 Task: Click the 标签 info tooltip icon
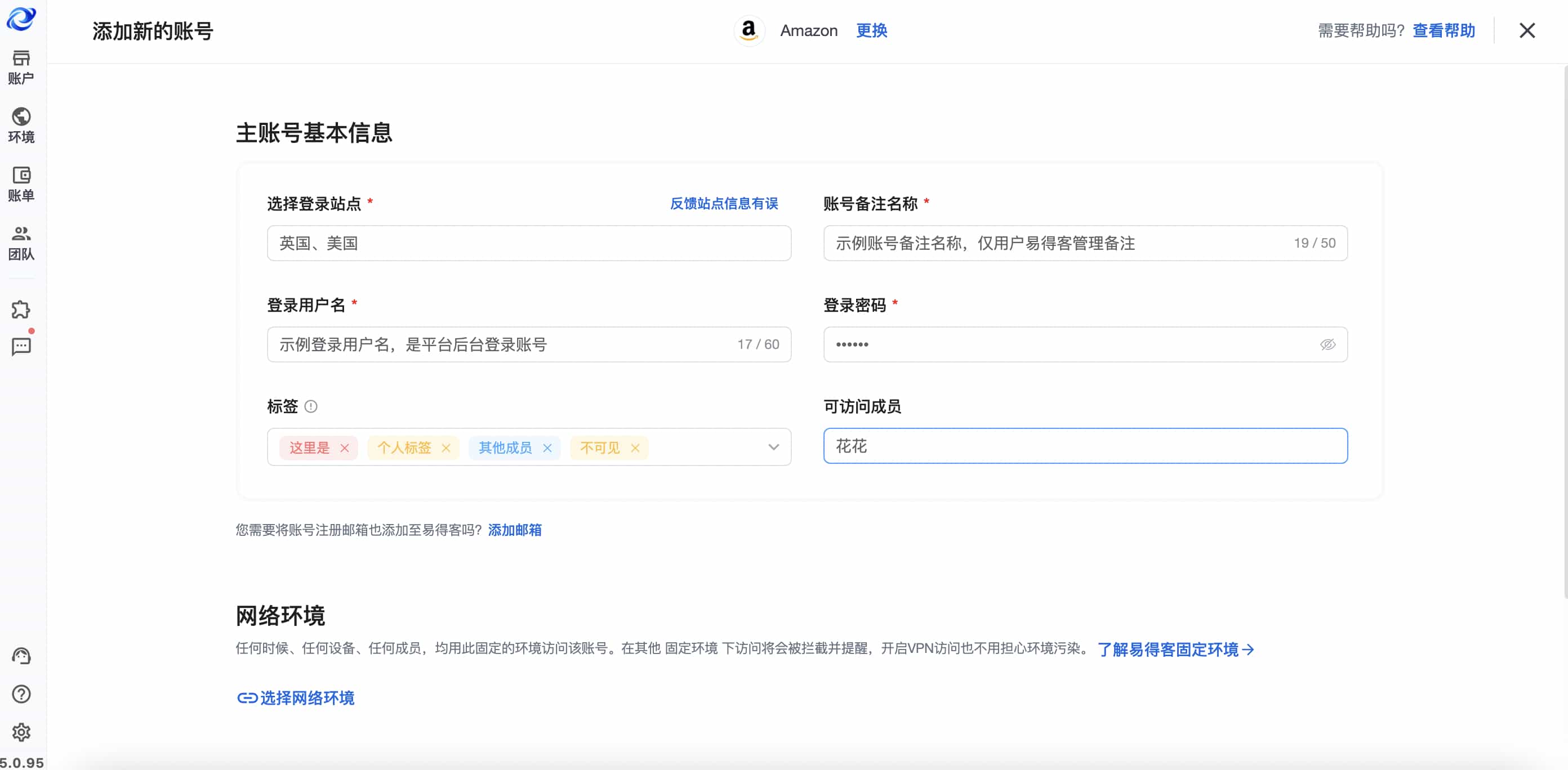pyautogui.click(x=311, y=406)
